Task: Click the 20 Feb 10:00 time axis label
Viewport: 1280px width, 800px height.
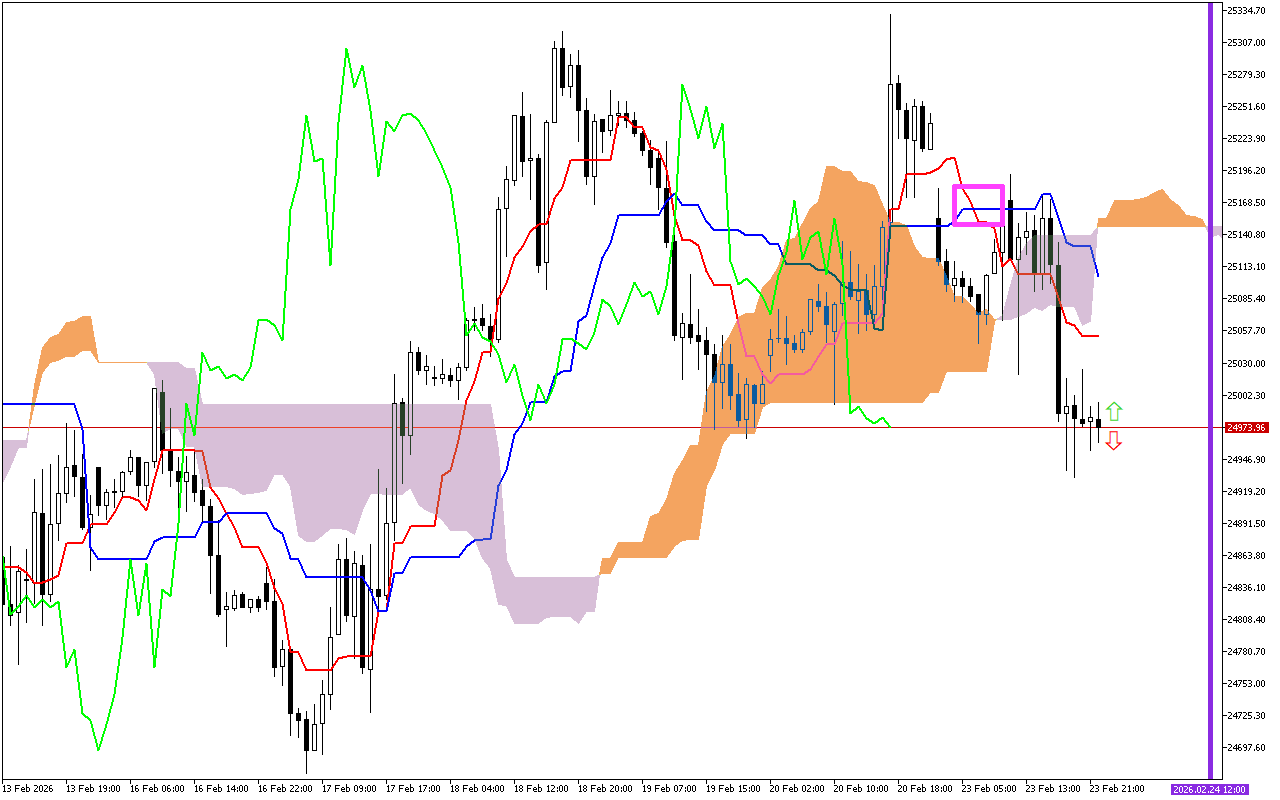Action: tap(859, 789)
